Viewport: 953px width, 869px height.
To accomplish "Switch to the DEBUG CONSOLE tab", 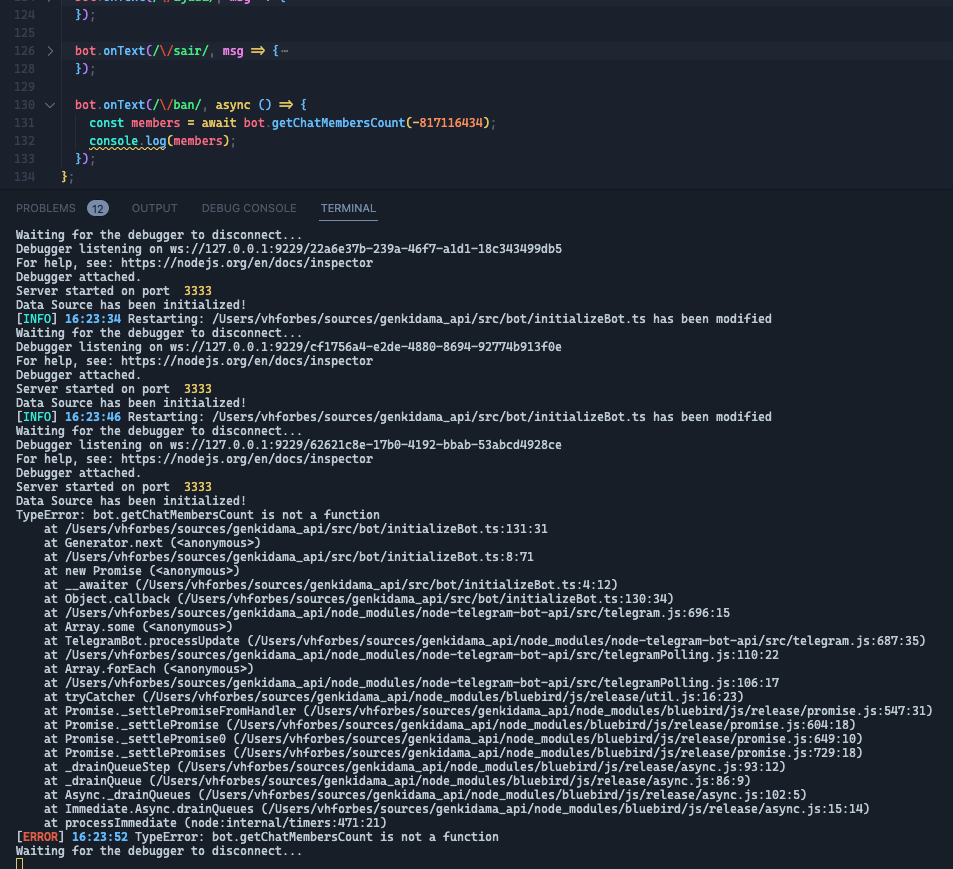I will [x=249, y=208].
